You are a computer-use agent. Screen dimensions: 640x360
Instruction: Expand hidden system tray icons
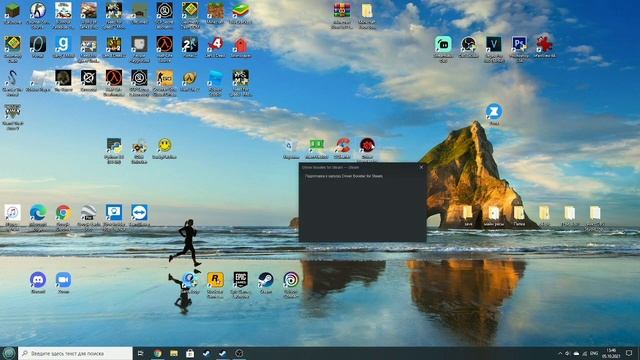[560, 353]
